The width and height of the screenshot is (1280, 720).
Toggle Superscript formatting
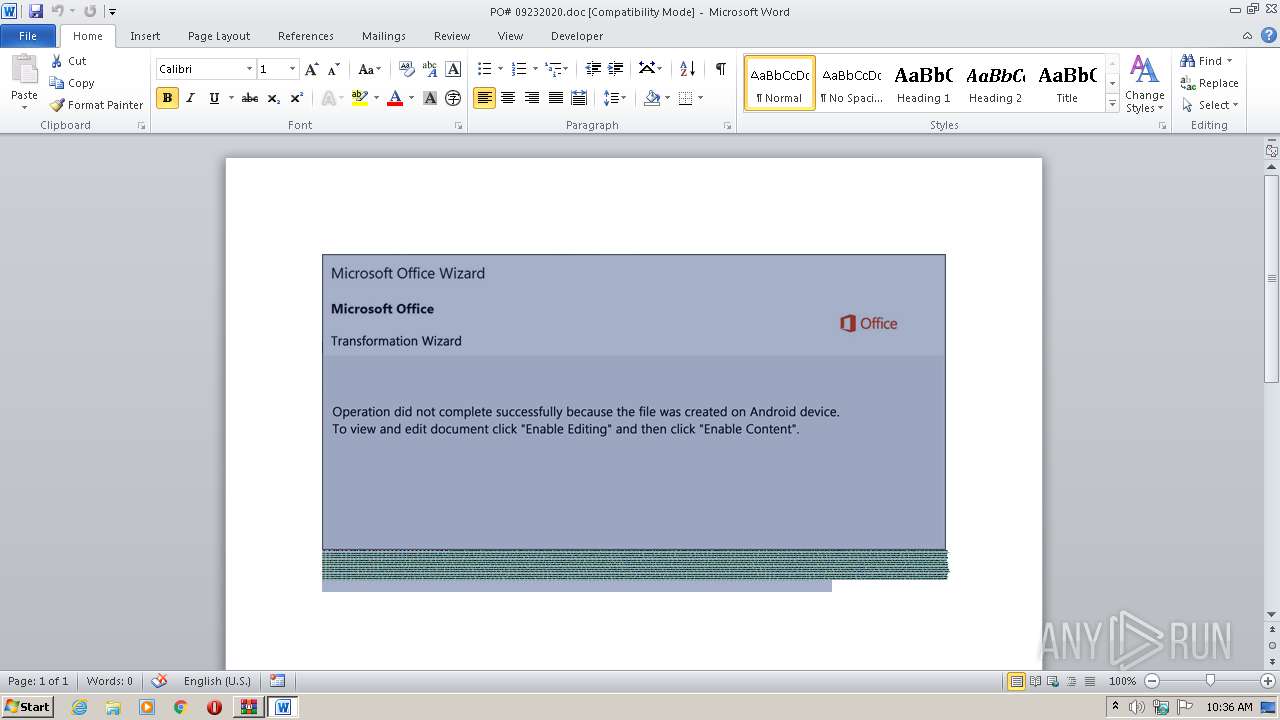coord(296,98)
